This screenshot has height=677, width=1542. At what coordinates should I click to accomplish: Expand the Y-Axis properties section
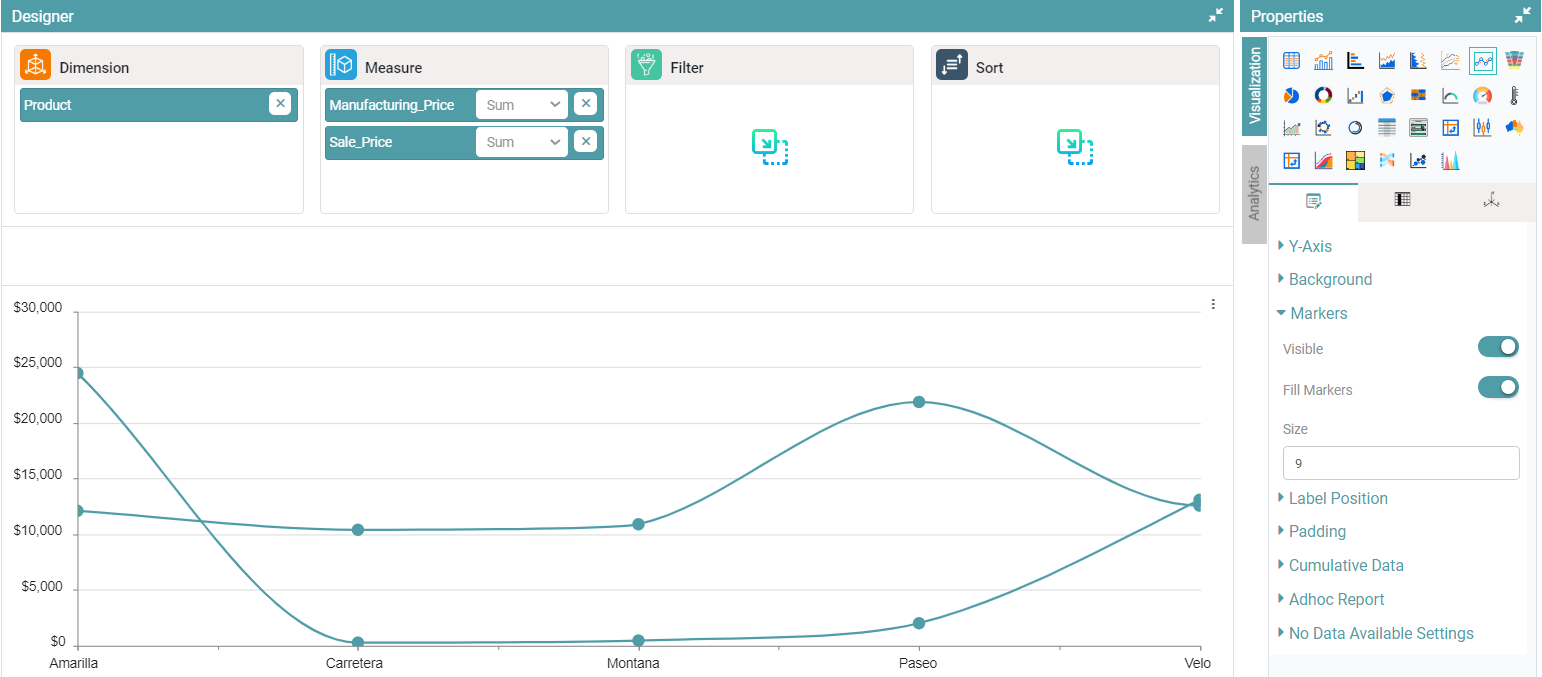(1309, 246)
